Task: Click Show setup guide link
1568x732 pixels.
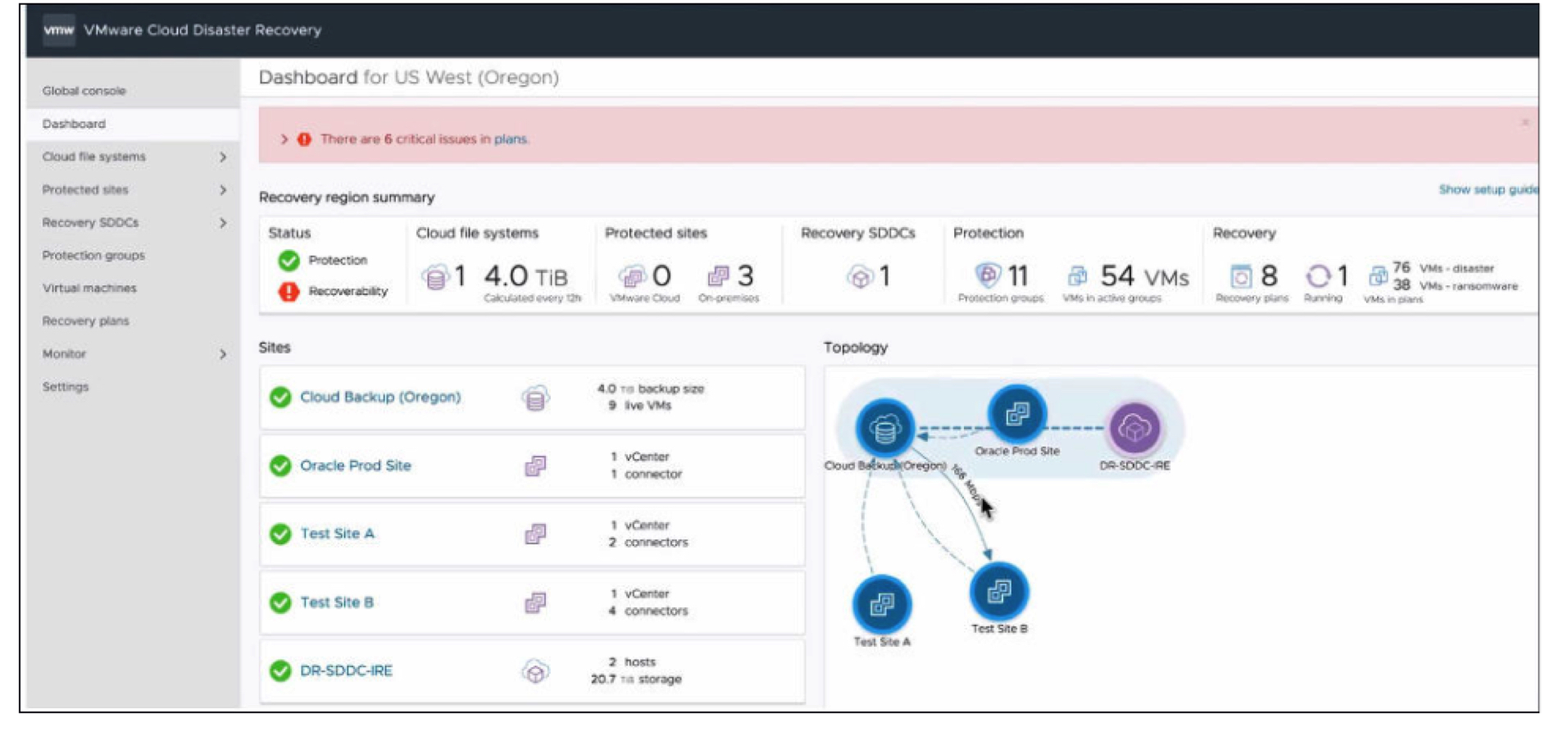Action: (x=1488, y=189)
